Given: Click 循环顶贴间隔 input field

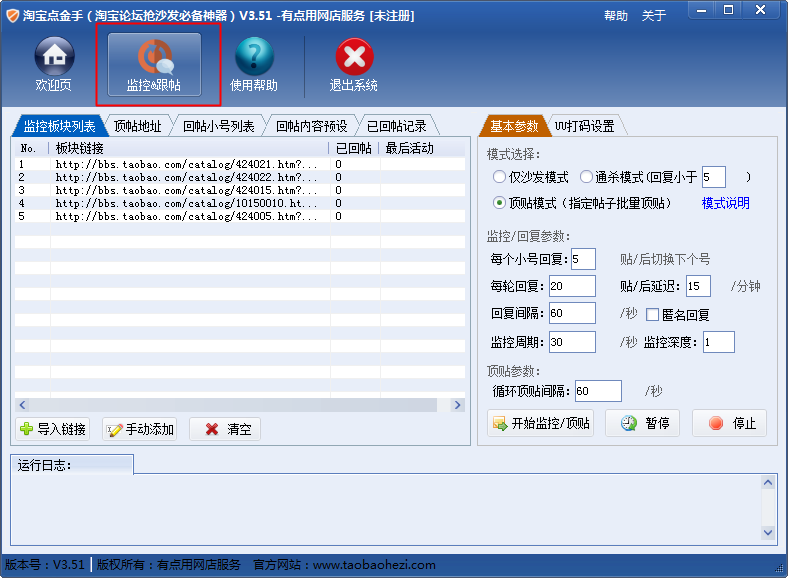Looking at the screenshot, I should 598,391.
